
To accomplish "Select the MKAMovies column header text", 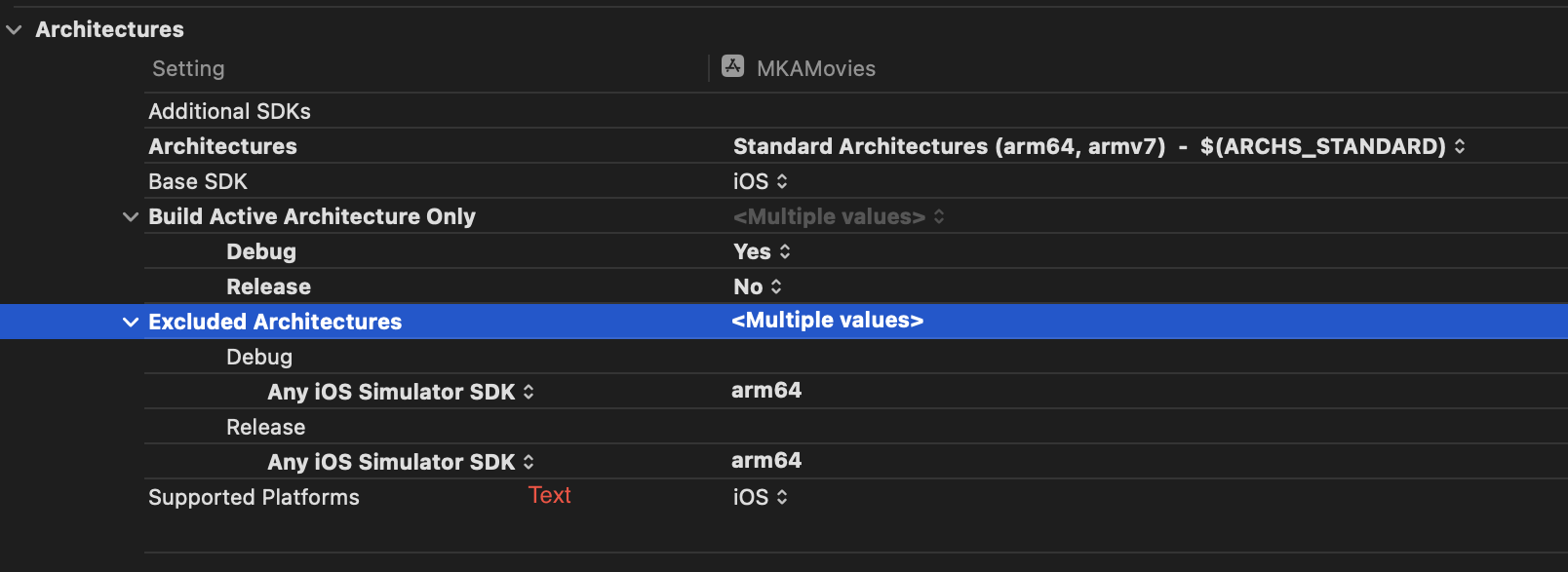I will [816, 68].
